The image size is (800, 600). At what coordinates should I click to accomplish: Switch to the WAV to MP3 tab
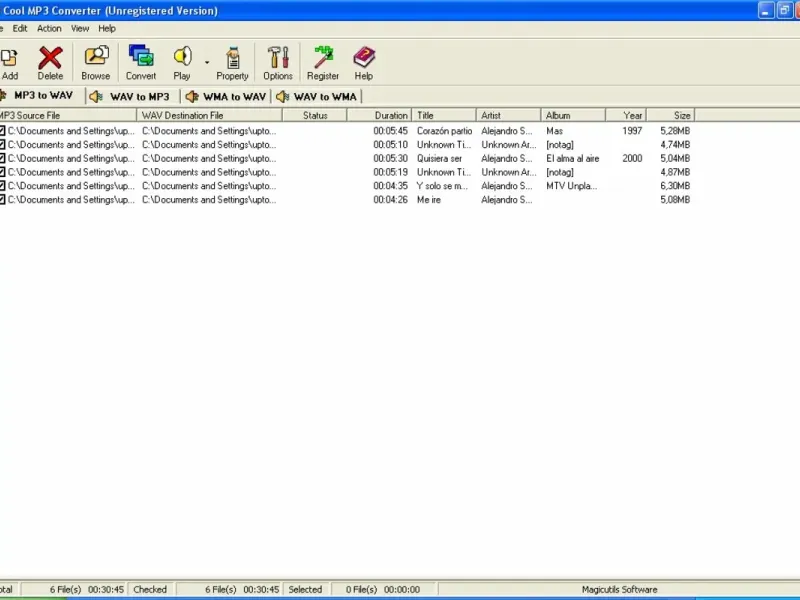(133, 96)
